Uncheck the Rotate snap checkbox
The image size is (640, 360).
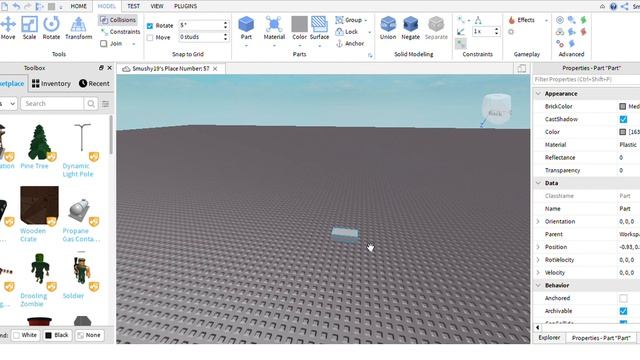pyautogui.click(x=150, y=26)
